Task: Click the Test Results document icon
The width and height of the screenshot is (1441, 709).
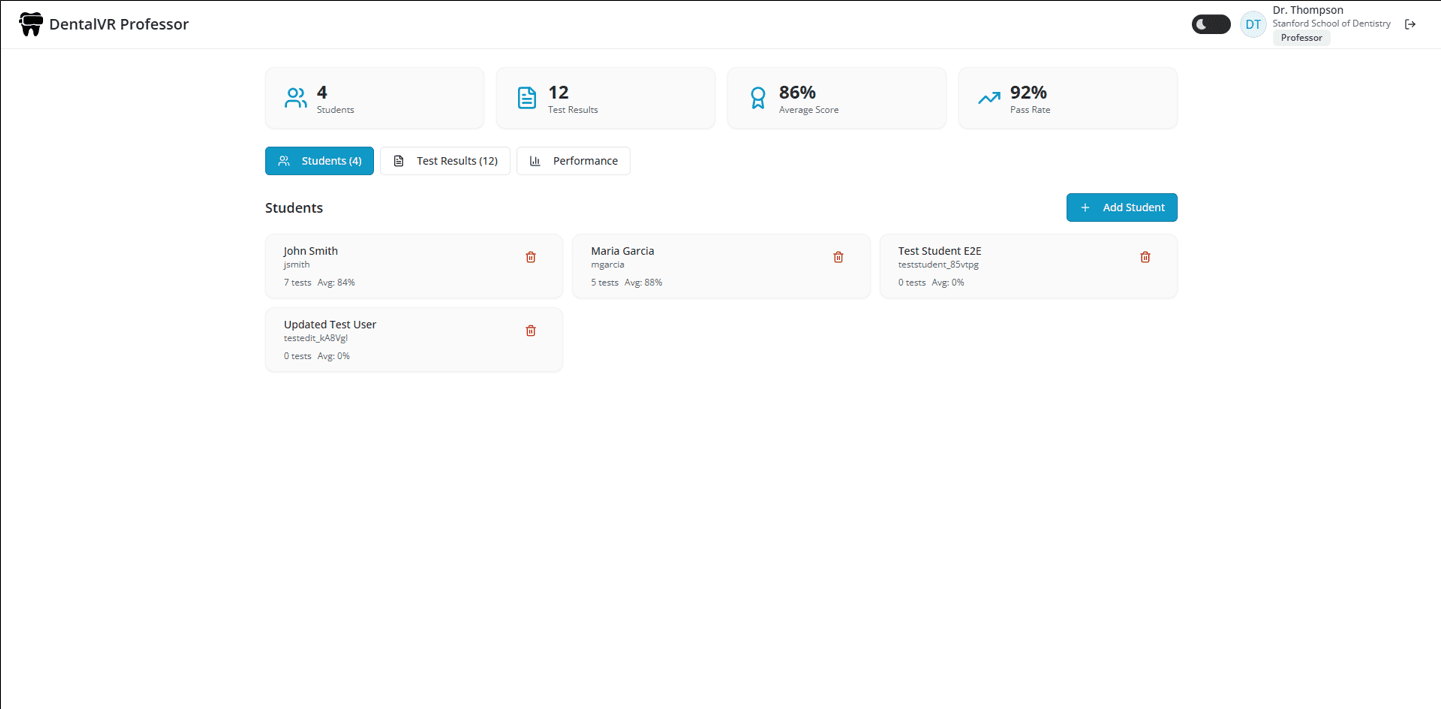Action: [527, 98]
